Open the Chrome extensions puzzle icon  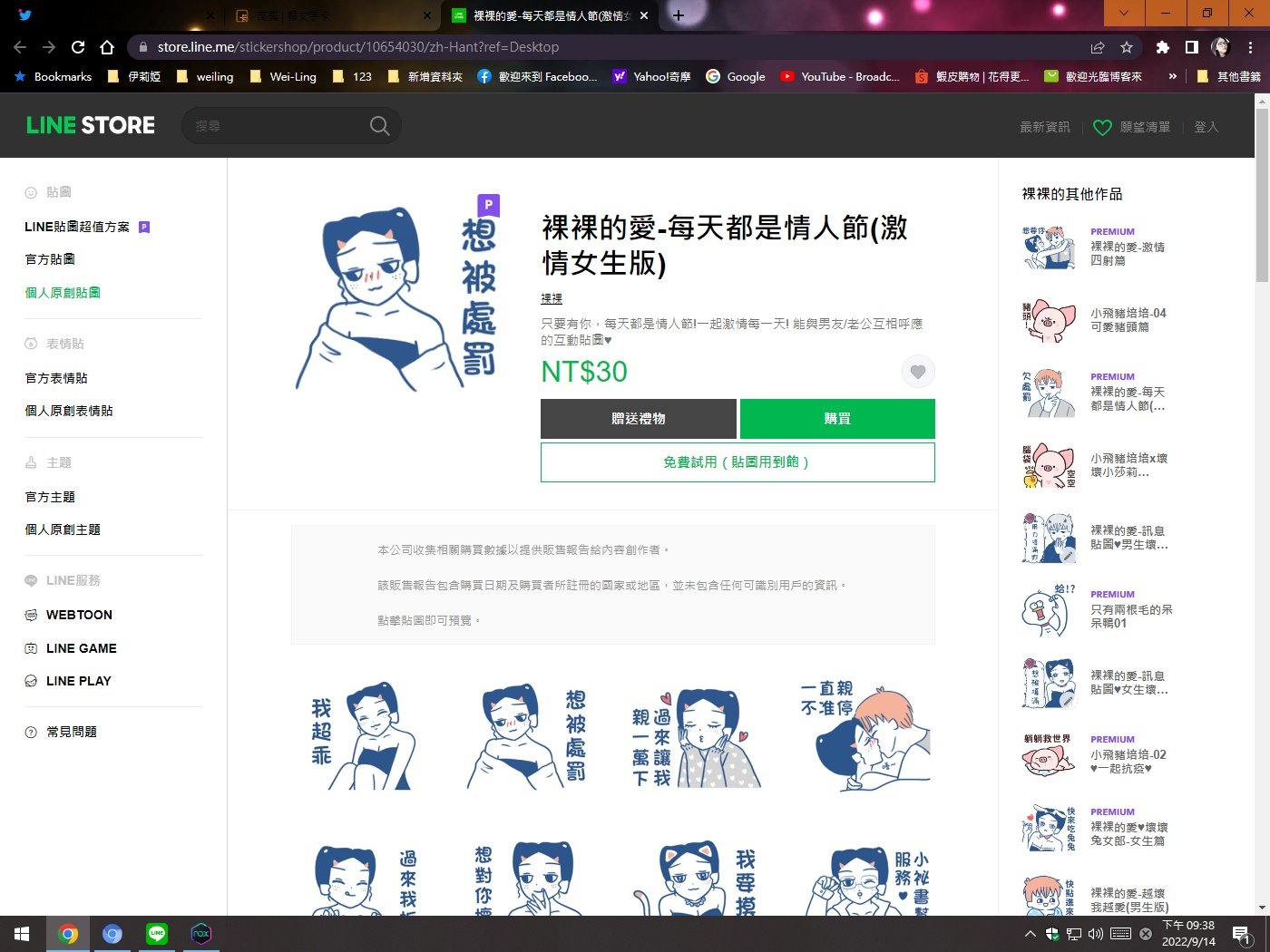[x=1163, y=47]
